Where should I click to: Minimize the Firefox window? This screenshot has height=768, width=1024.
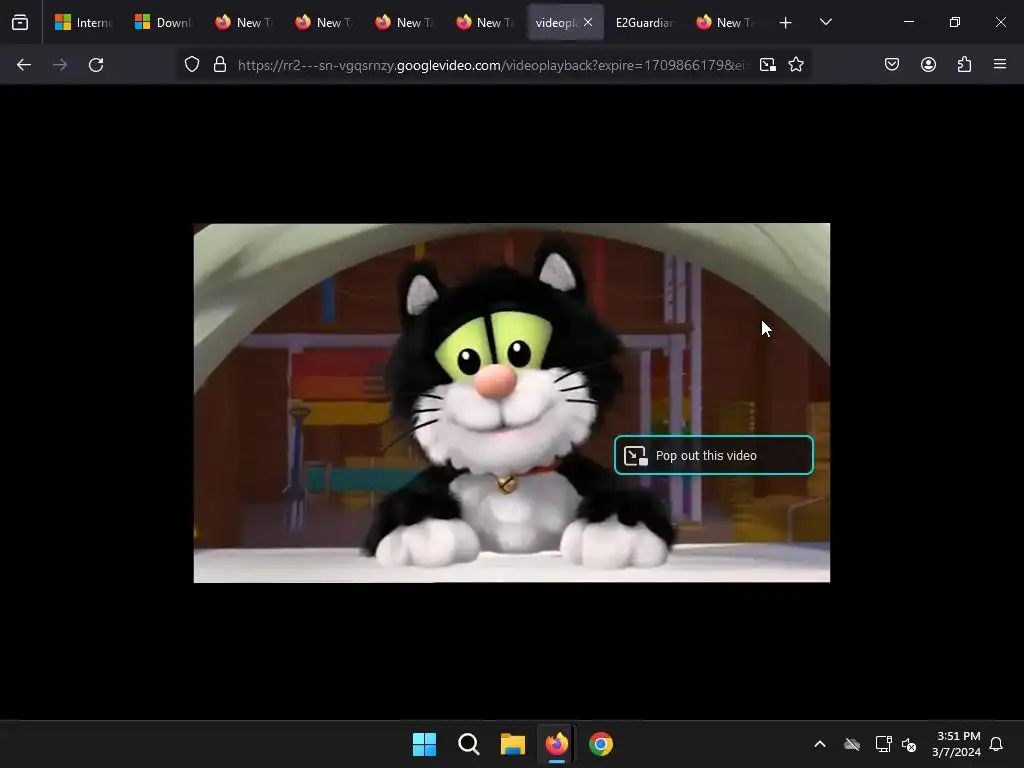point(908,22)
